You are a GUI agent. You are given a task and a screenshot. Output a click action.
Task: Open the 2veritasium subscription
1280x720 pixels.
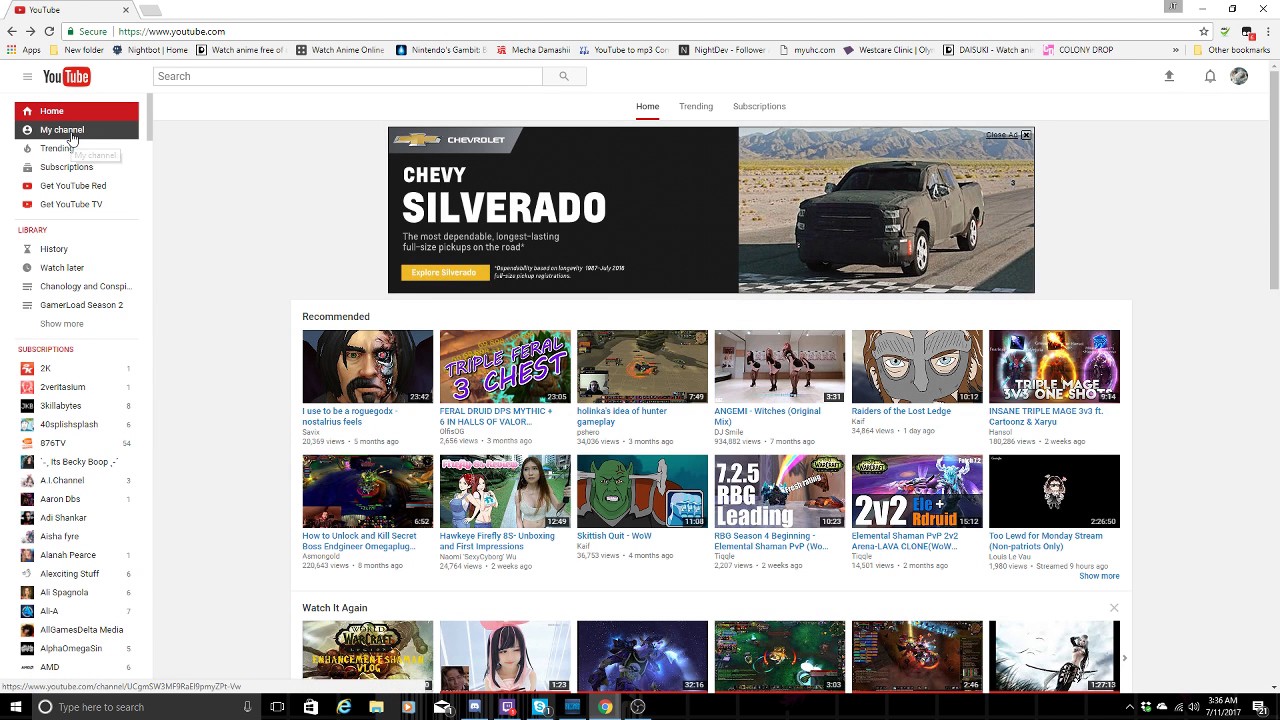[x=76, y=387]
